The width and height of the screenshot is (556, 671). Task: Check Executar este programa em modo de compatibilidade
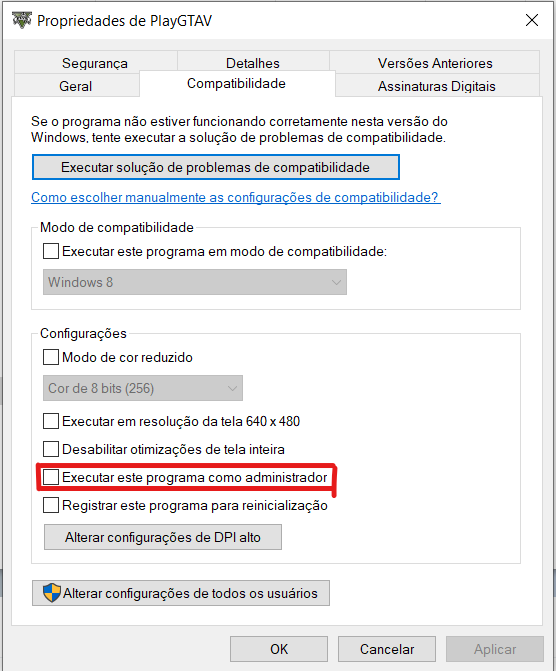click(x=51, y=251)
